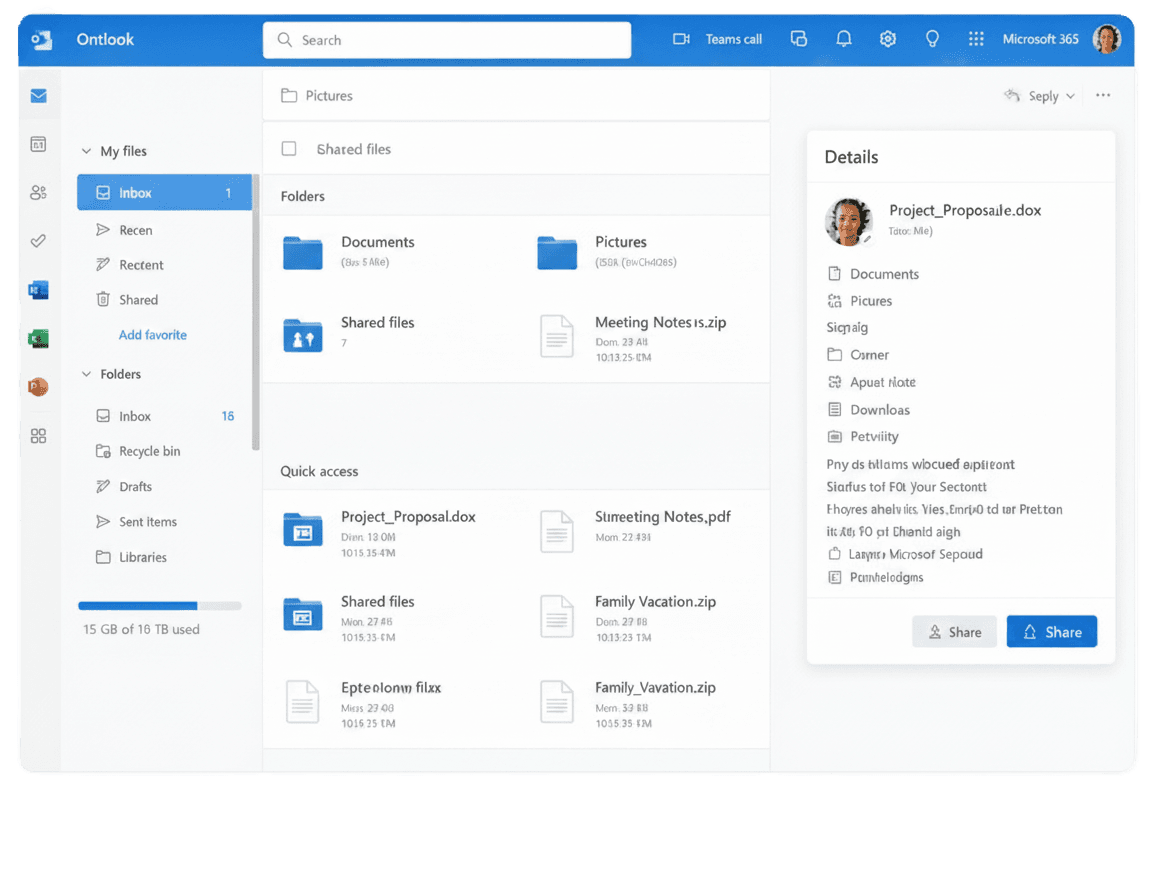This screenshot has height=896, width=1152.
Task: Click the Project_Proposale.dox owner avatar in Details
Action: point(849,221)
